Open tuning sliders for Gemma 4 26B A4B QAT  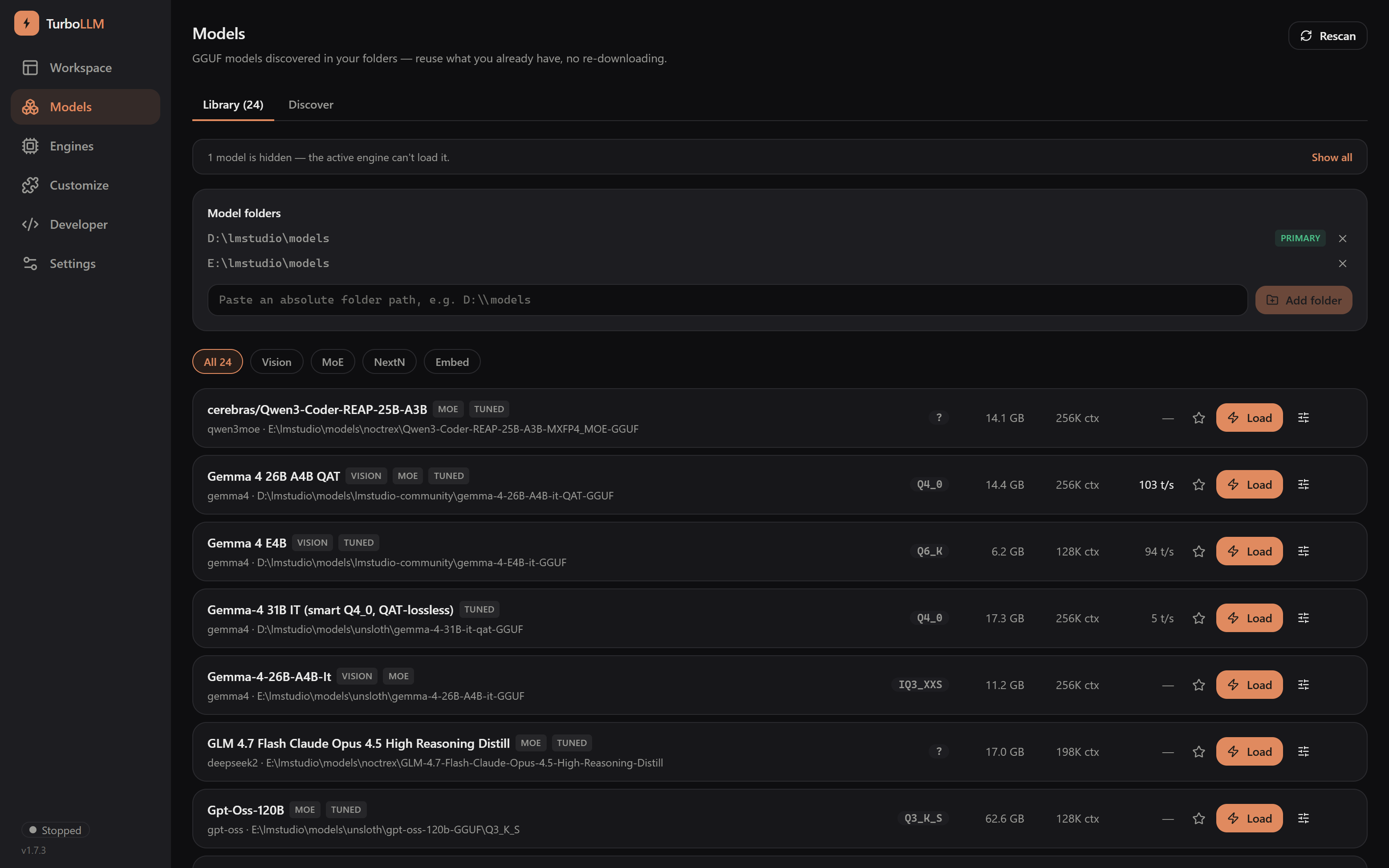point(1304,484)
